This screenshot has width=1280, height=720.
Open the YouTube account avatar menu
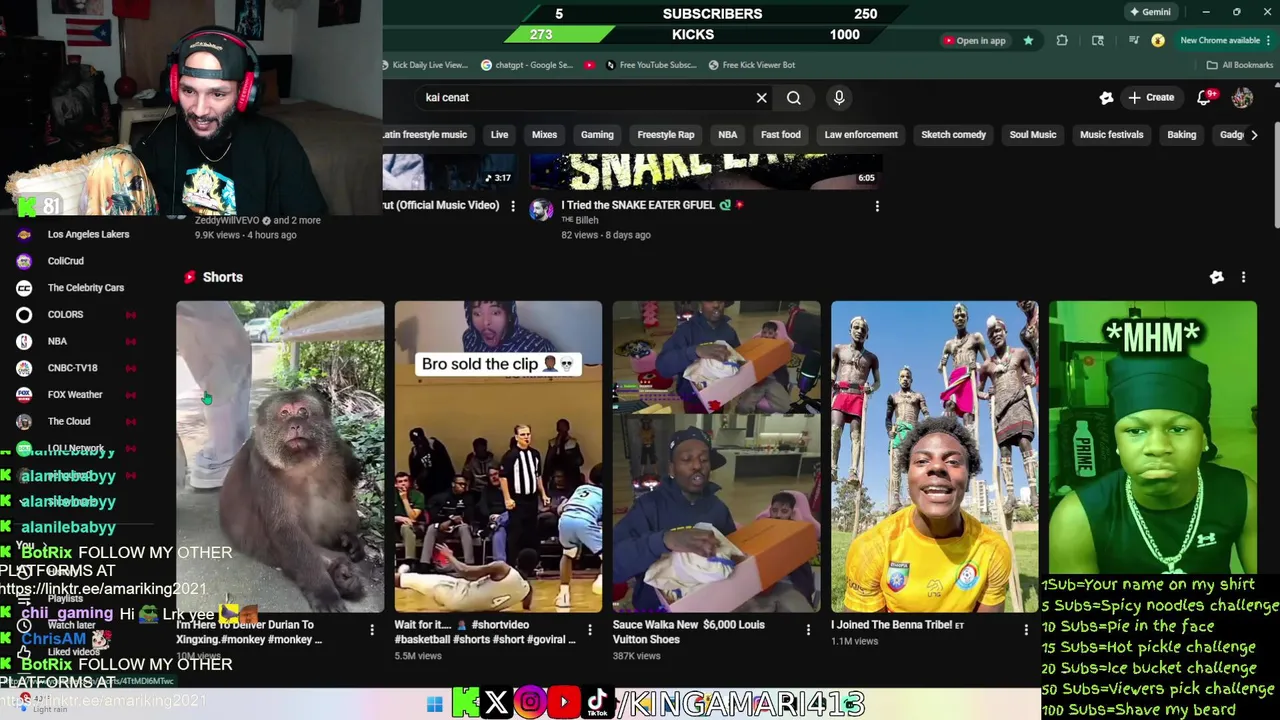[x=1242, y=98]
